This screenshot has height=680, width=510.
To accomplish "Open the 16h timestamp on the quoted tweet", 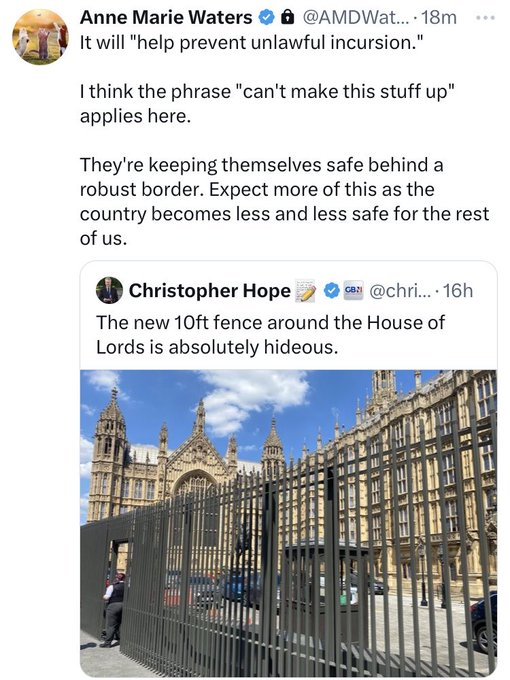I will point(458,291).
